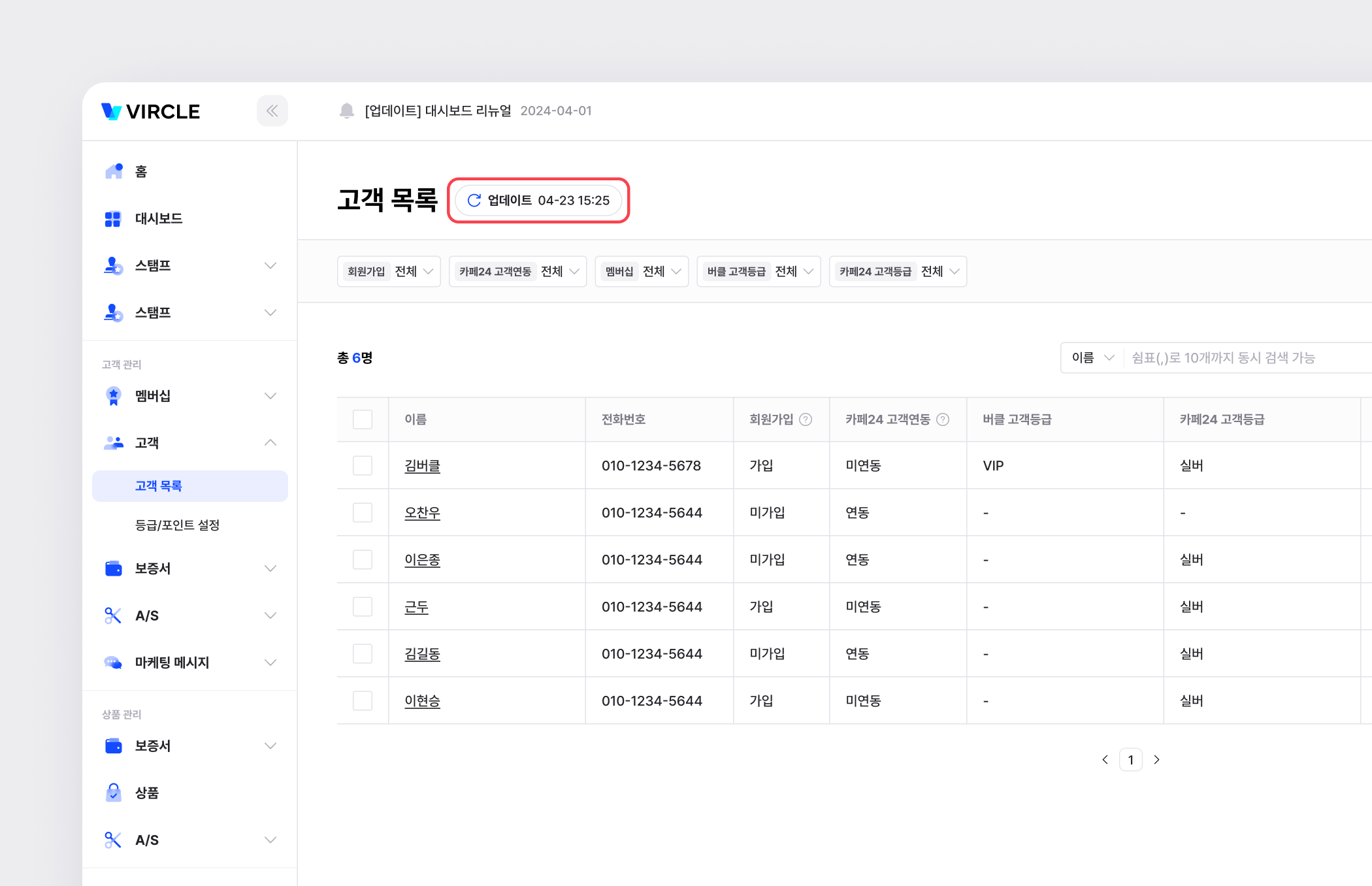
Task: Check the select-all header checkbox
Action: point(363,419)
